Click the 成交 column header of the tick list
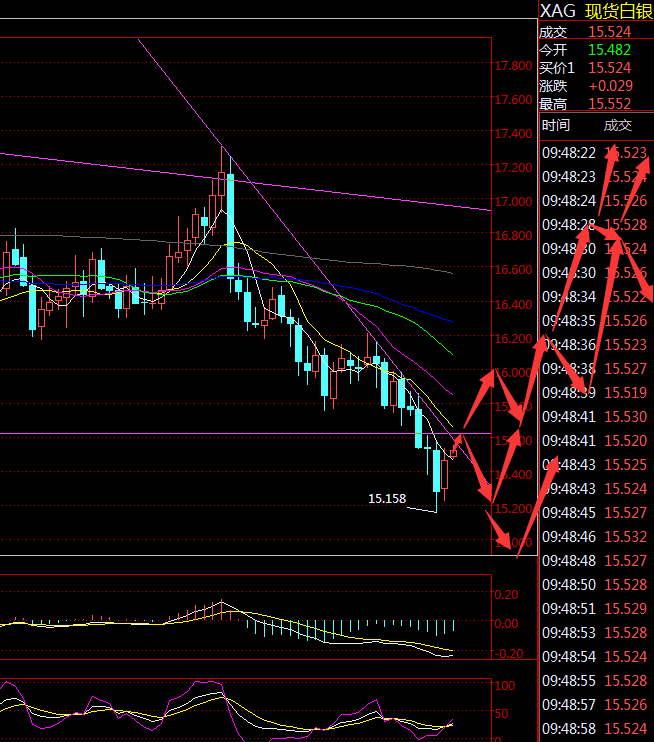Screen dimensions: 654x742 [618, 125]
